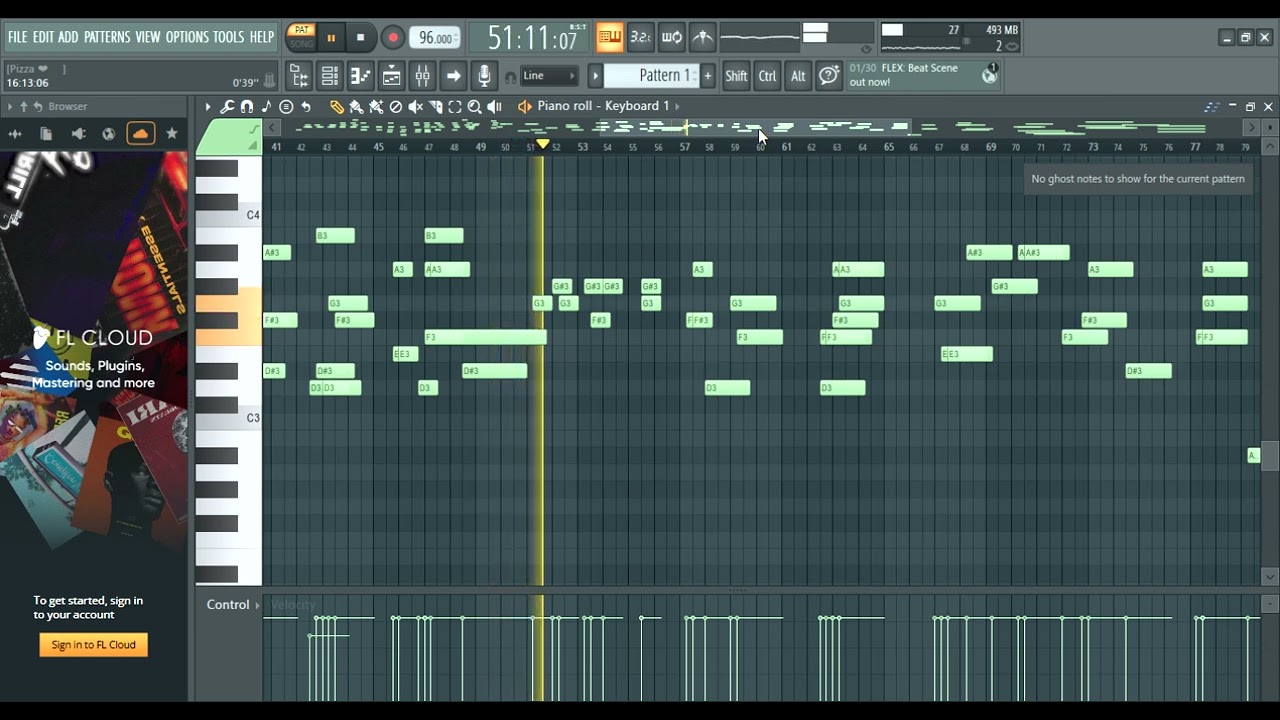Open the OPTIONS menu
1280x720 pixels.
point(187,37)
